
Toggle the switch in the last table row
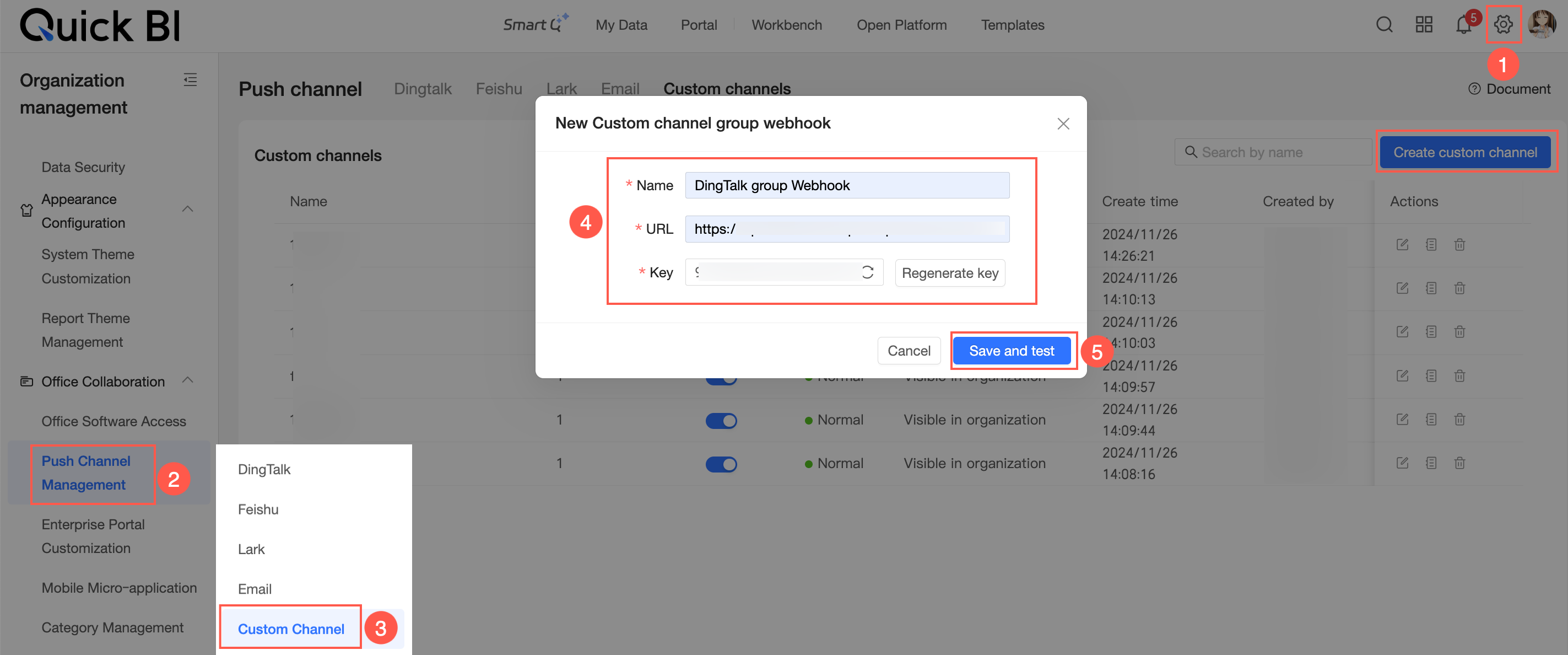point(721,464)
